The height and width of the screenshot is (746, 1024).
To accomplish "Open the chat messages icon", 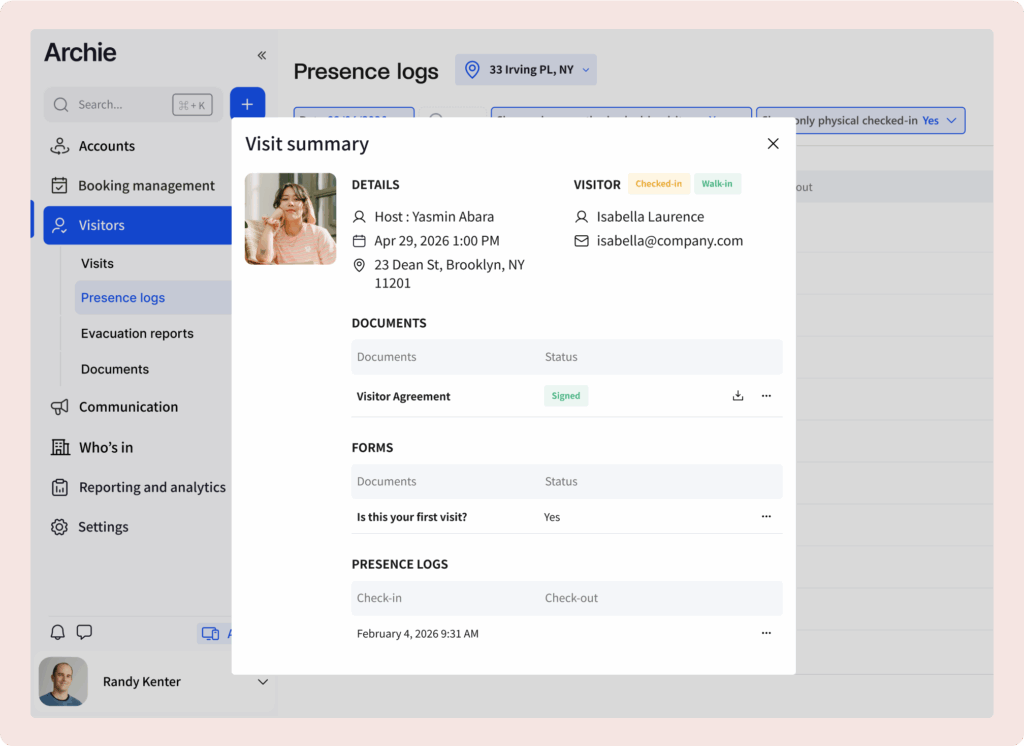I will tap(85, 632).
